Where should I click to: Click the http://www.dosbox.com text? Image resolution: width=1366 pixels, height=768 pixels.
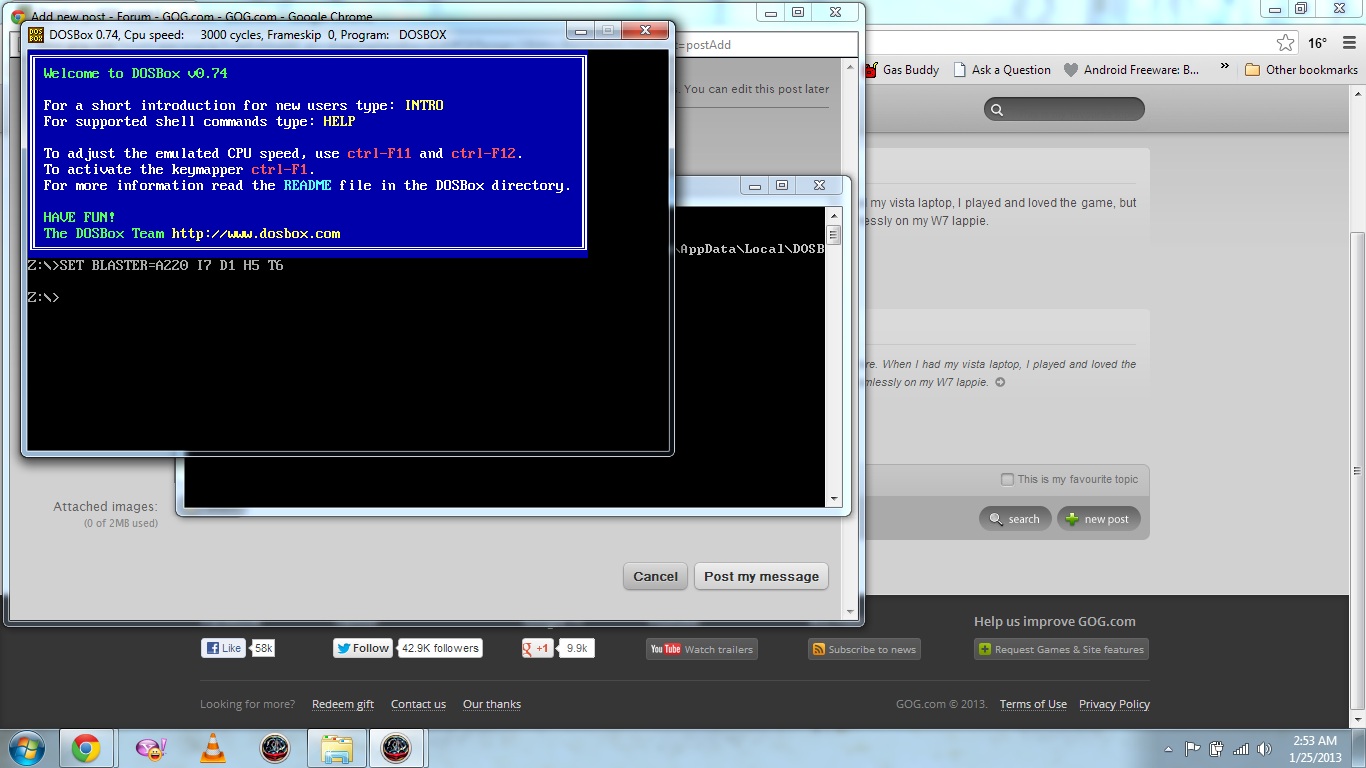point(256,234)
